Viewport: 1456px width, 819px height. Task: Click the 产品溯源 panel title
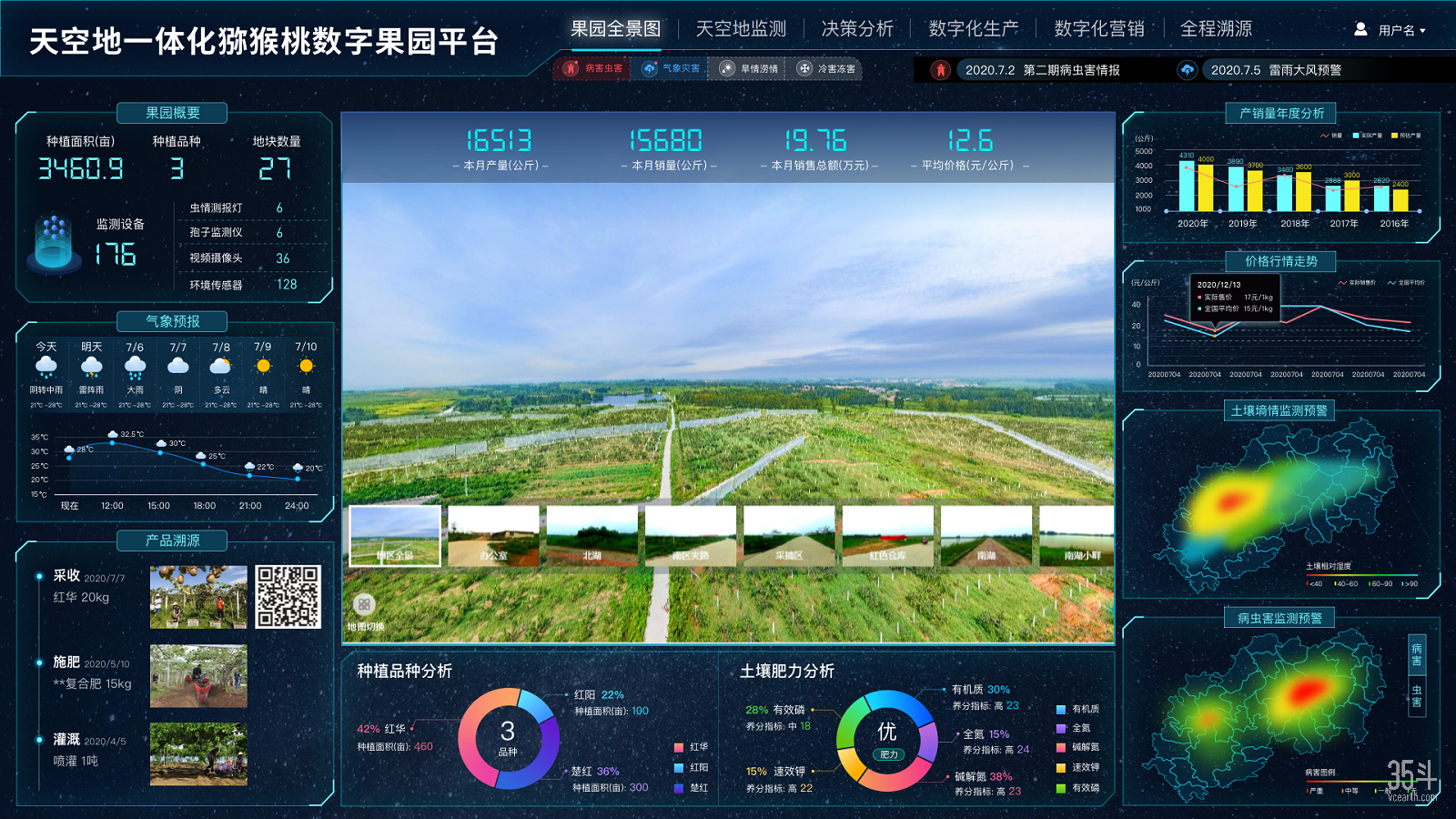[173, 541]
